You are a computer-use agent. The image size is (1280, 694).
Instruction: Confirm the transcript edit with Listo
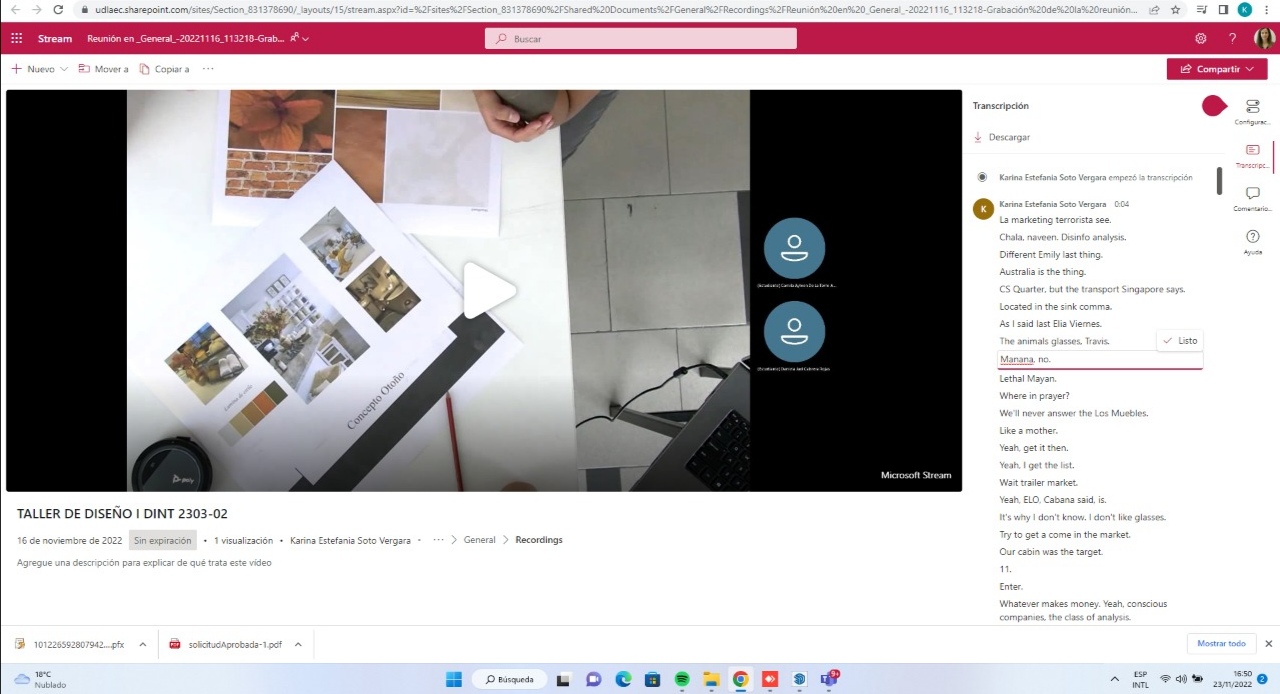pyautogui.click(x=1179, y=340)
